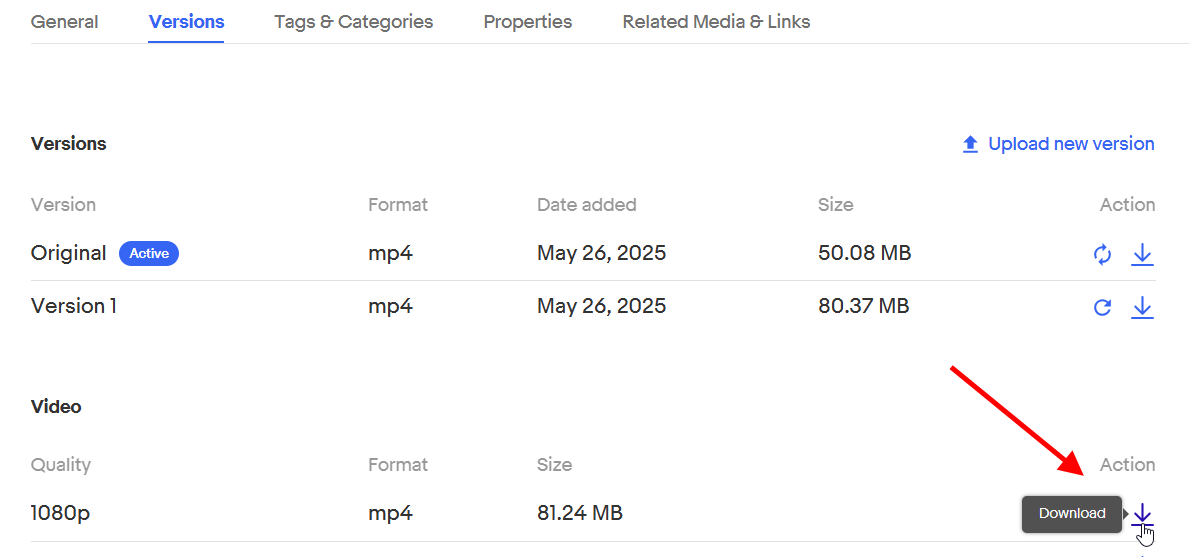Click the Active badge next to Original
The width and height of the screenshot is (1190, 557).
point(149,253)
